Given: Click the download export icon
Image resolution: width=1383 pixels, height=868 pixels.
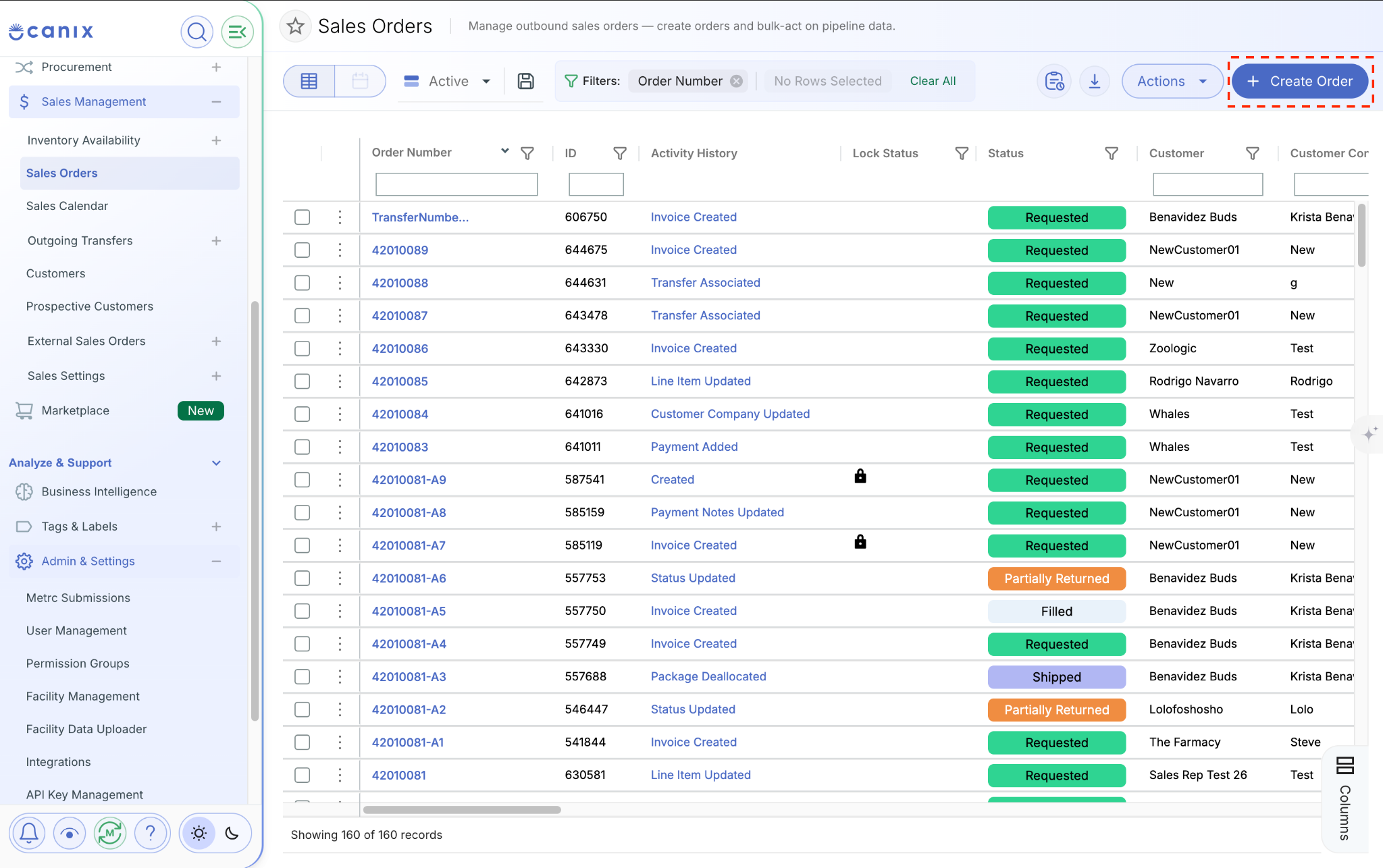Looking at the screenshot, I should point(1095,81).
